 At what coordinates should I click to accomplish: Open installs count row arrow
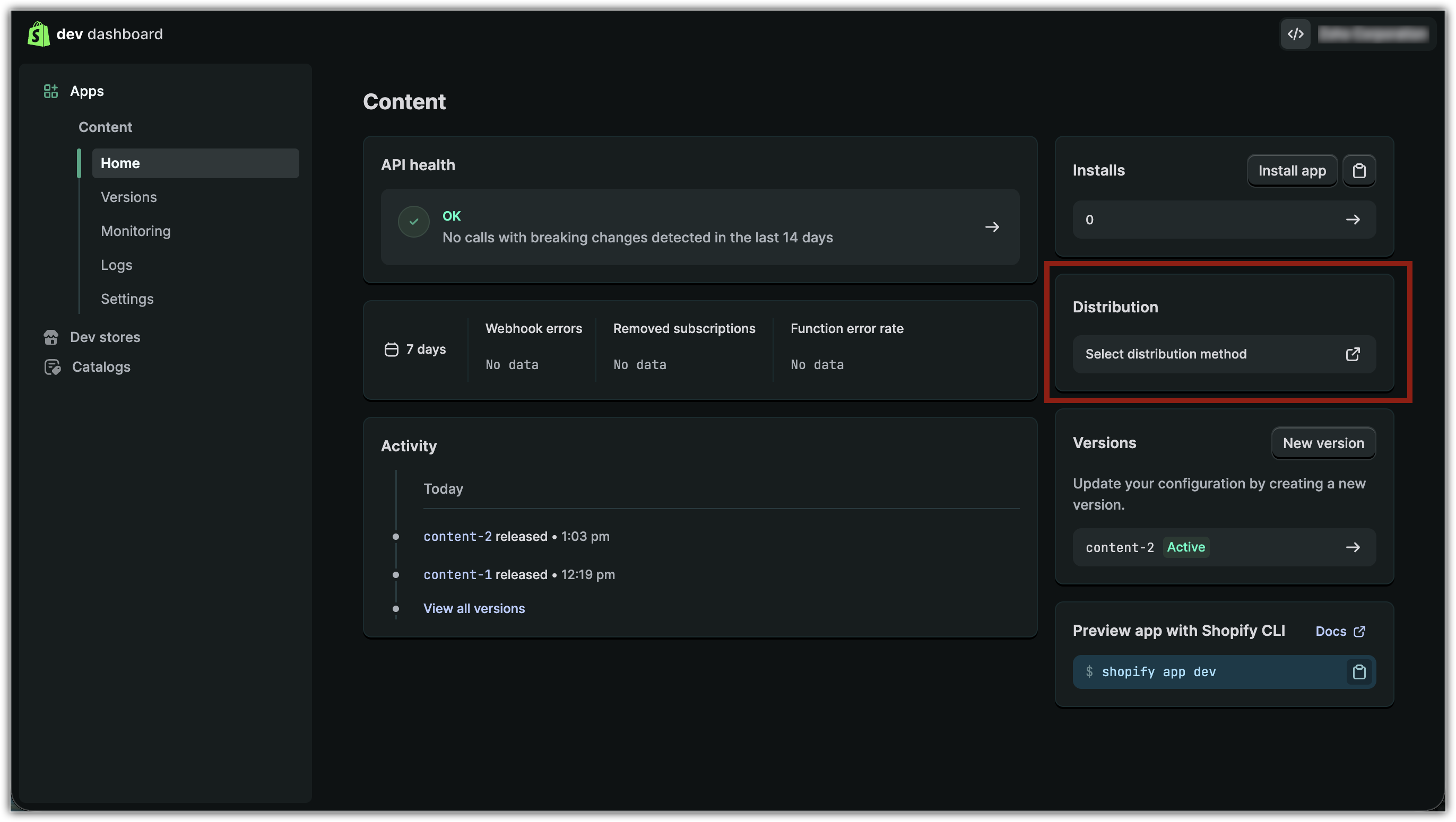click(x=1352, y=220)
